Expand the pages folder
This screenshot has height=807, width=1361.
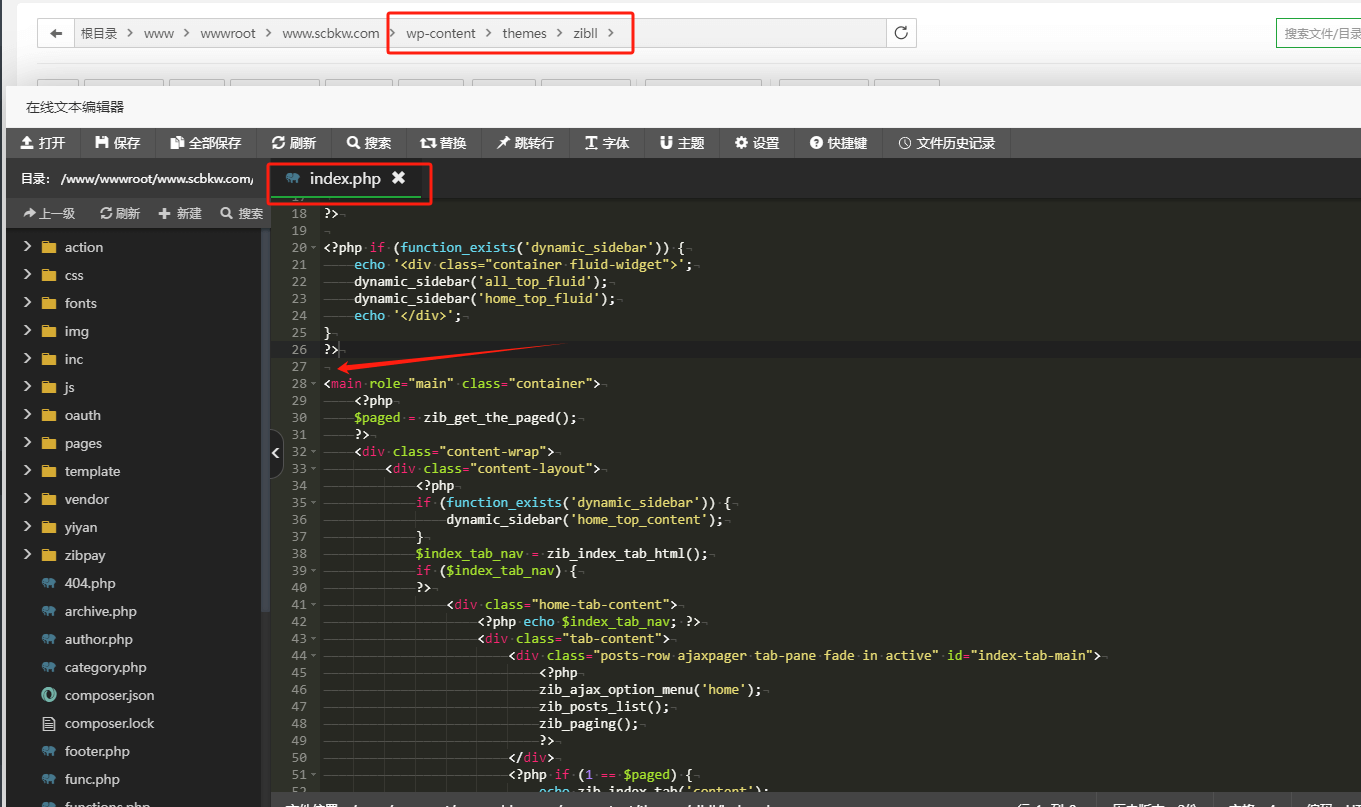coord(27,443)
